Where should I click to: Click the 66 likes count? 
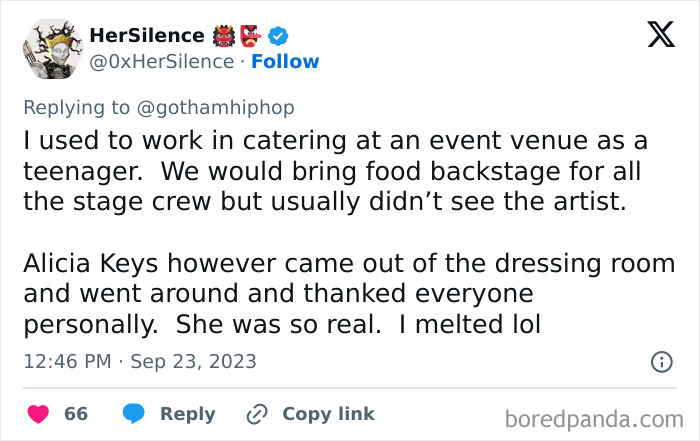(x=76, y=413)
